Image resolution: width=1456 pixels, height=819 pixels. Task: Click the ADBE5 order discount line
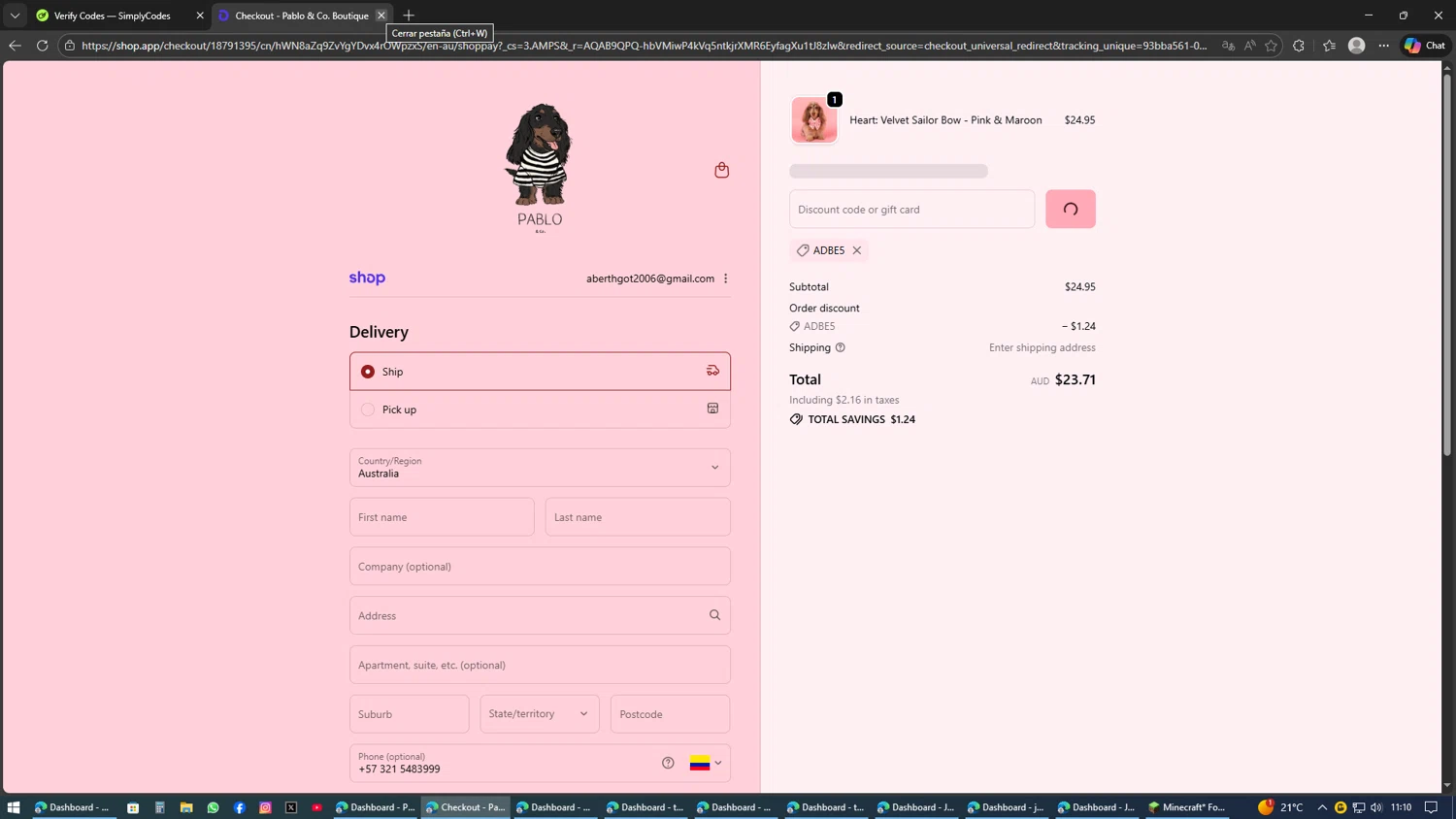[x=943, y=326]
